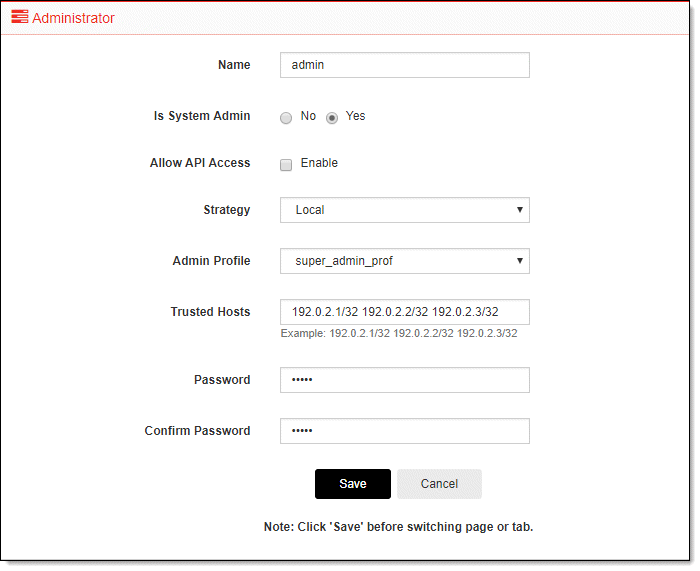
Task: Select the Yes radio button for Is System Admin
Action: pos(332,117)
